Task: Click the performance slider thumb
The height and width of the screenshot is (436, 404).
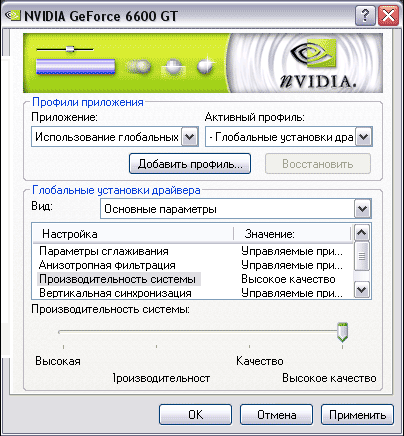Action: (x=342, y=332)
